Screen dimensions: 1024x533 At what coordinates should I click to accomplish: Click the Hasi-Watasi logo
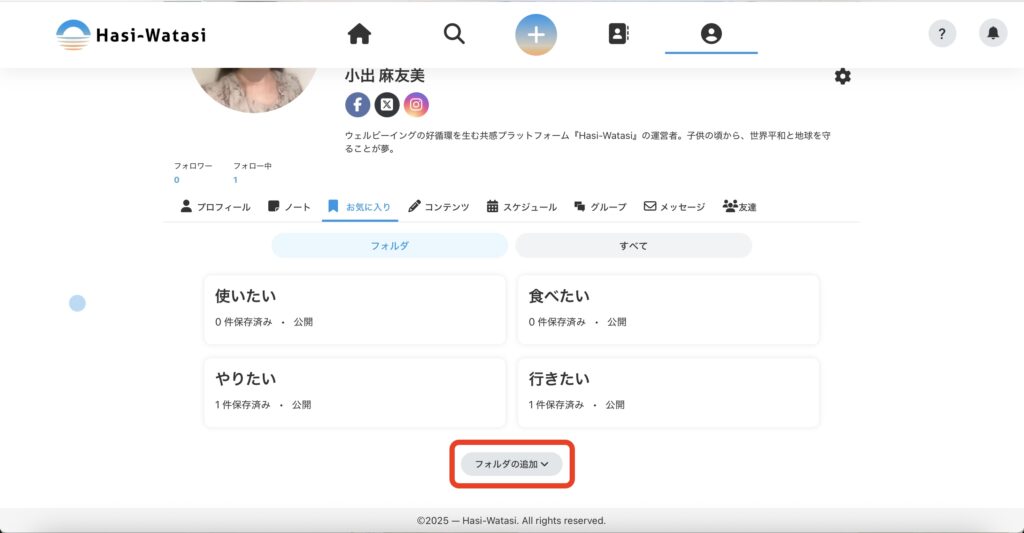(131, 35)
